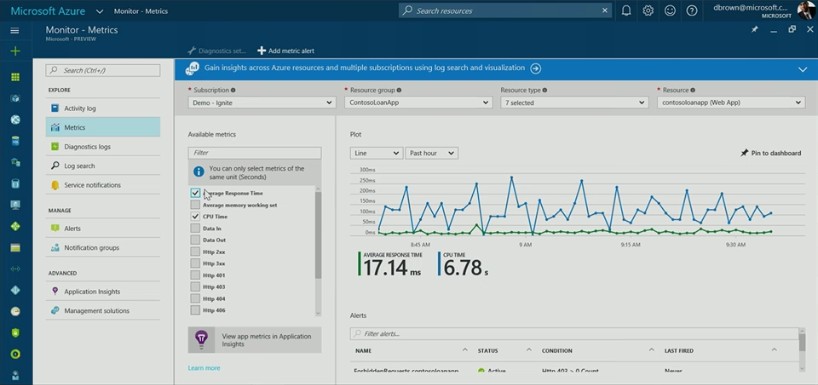Viewport: 818px width, 385px height.
Task: Open the all resources grid icon in left rail
Action: (x=15, y=77)
